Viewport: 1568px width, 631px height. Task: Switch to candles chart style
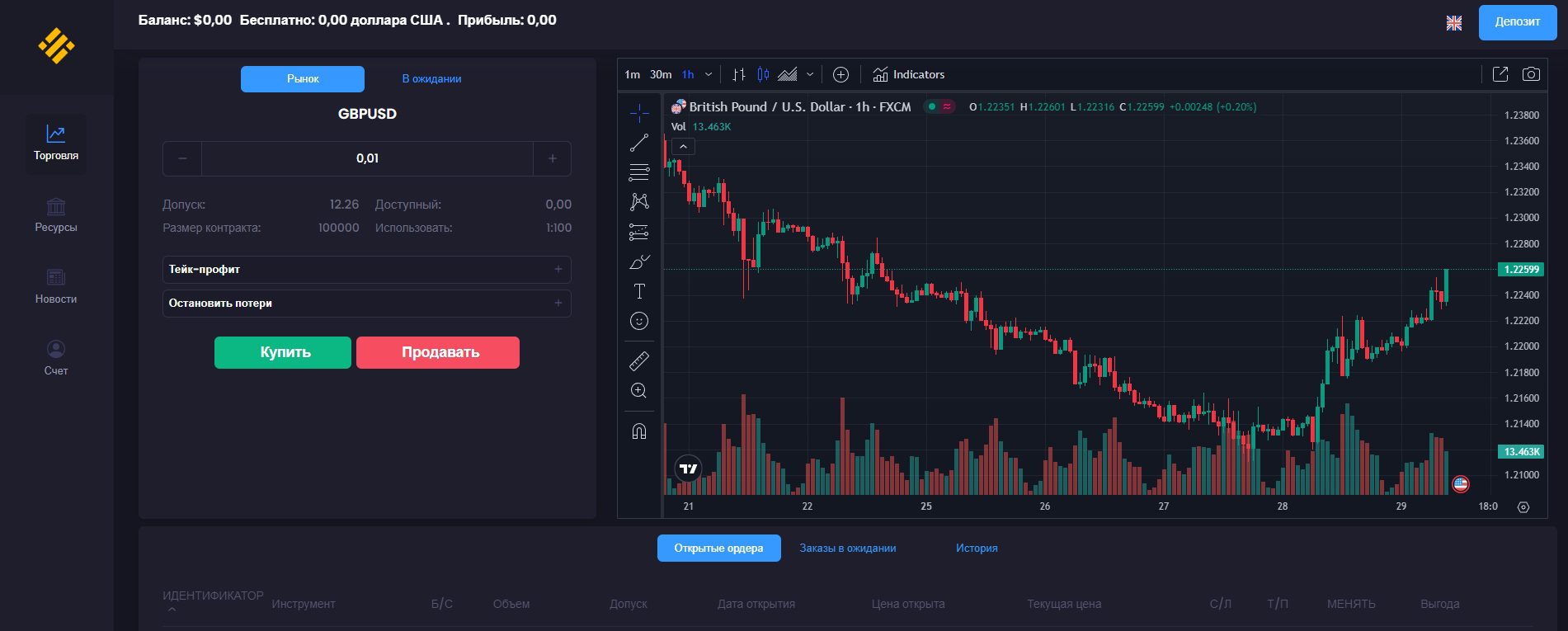[x=763, y=74]
